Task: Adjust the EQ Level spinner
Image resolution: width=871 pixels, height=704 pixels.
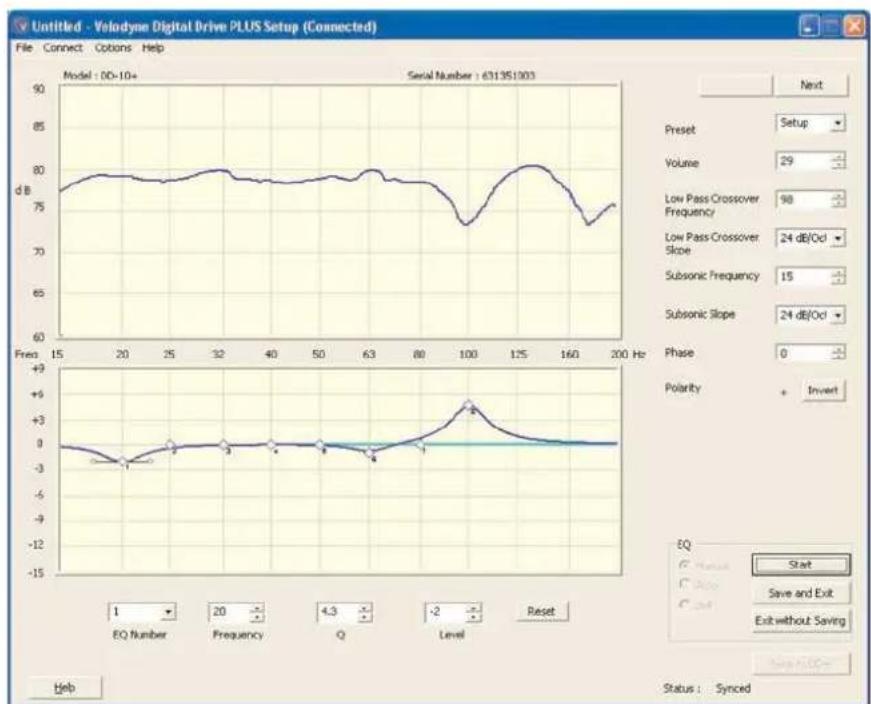Action: pos(473,612)
